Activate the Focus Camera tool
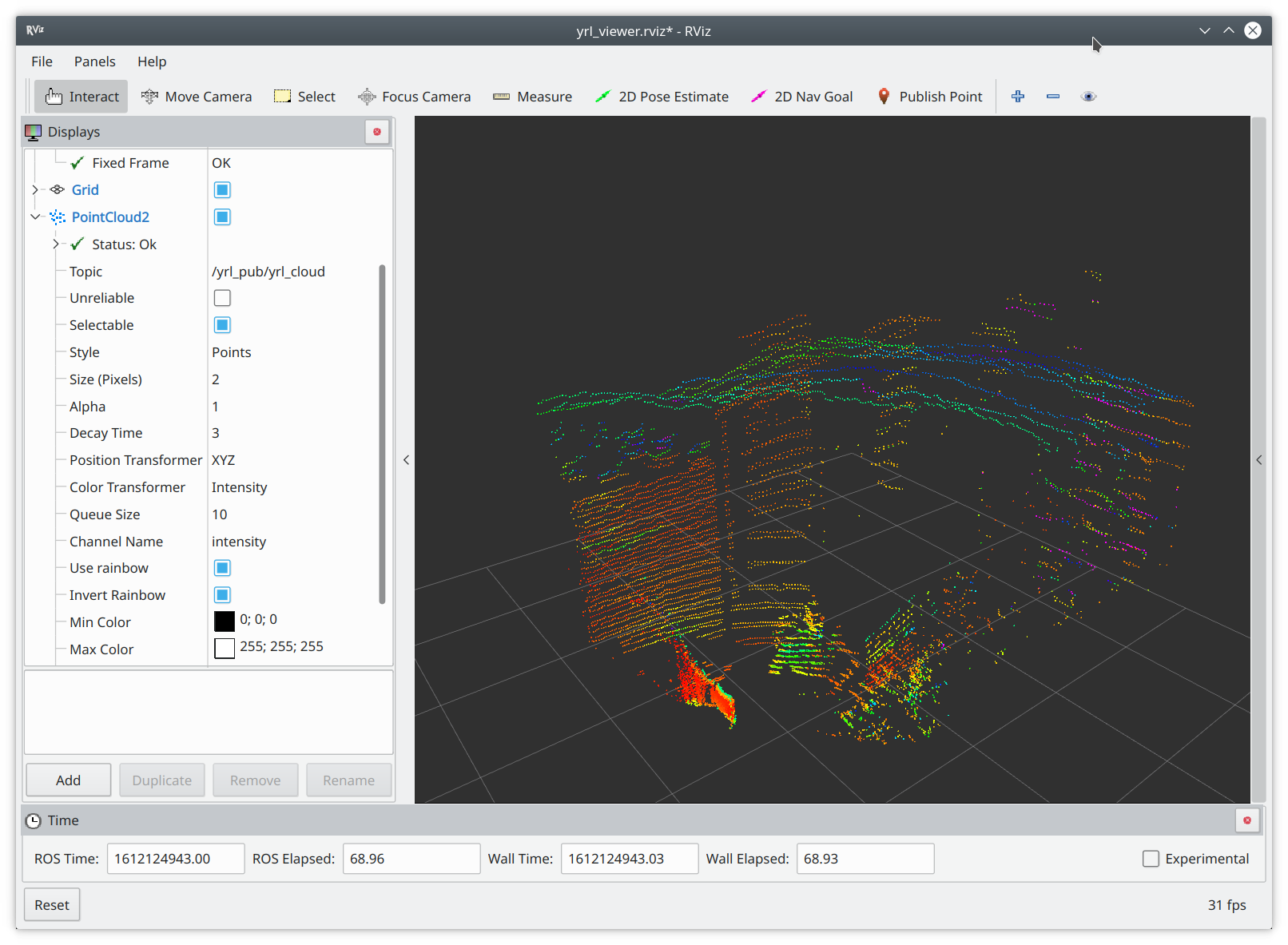 coord(414,97)
